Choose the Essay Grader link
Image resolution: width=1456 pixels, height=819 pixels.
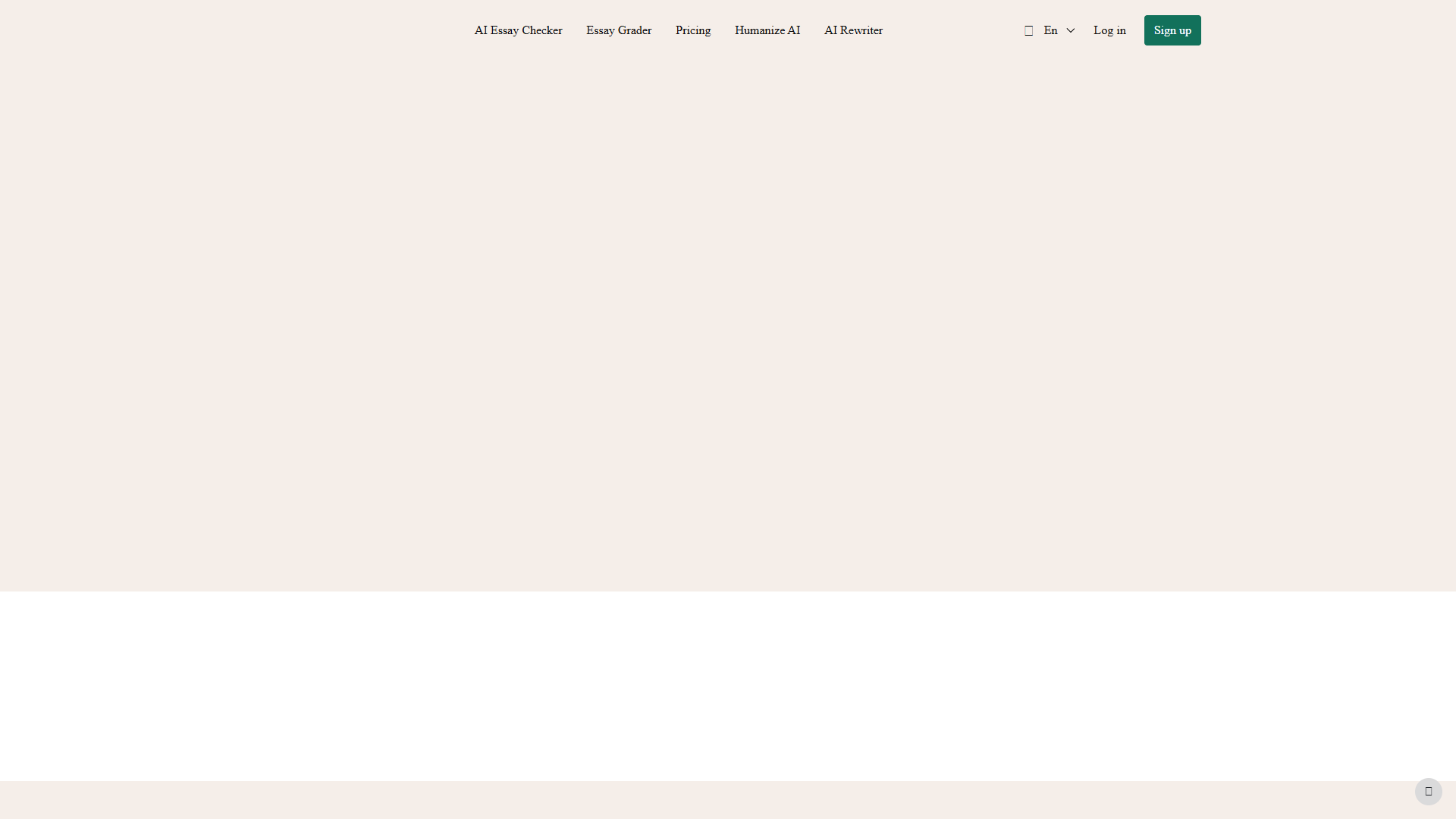[x=618, y=30]
